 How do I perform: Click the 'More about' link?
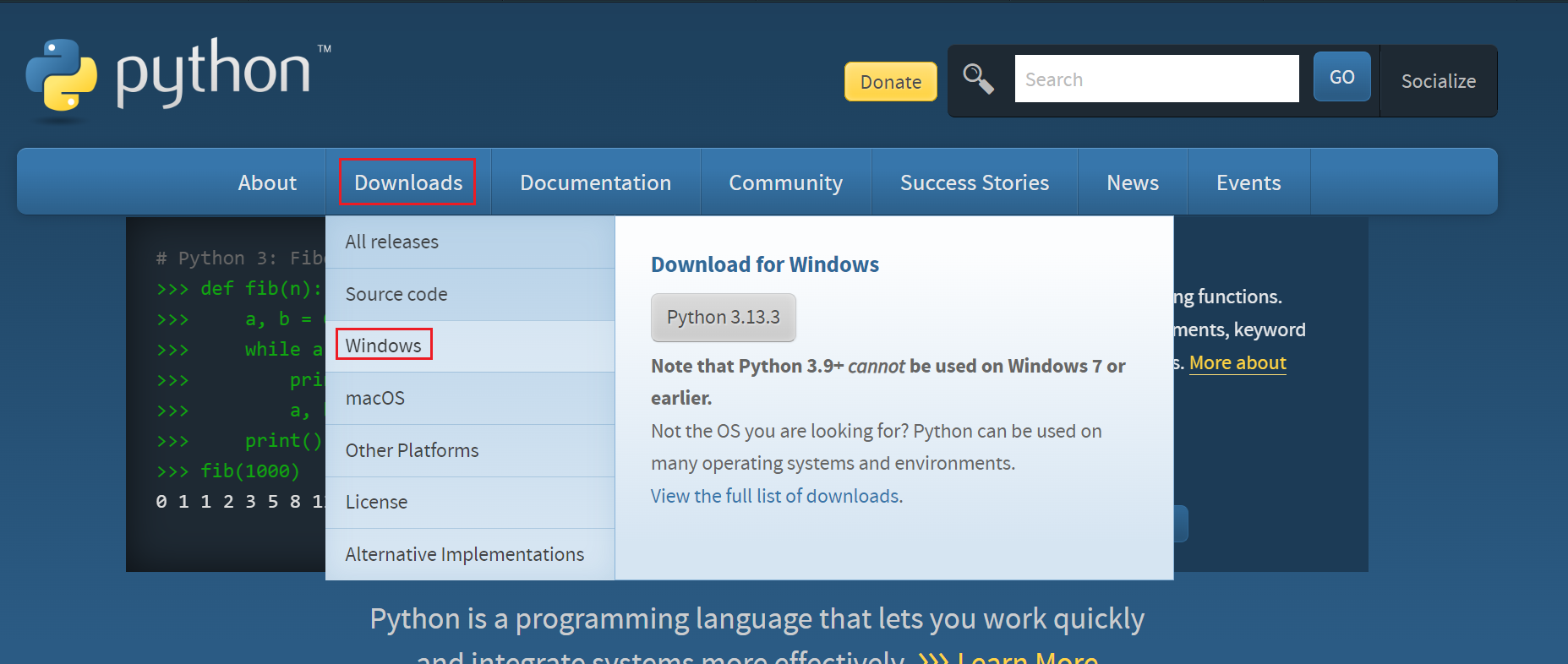[1237, 362]
